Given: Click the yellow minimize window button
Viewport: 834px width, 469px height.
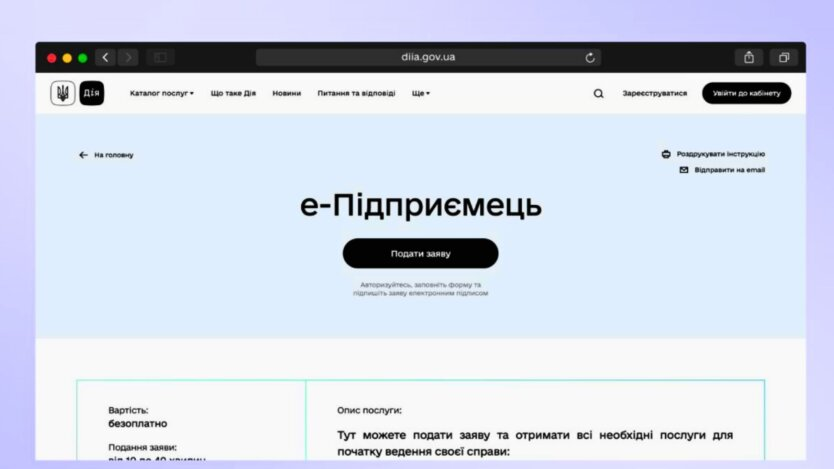Looking at the screenshot, I should click(67, 58).
